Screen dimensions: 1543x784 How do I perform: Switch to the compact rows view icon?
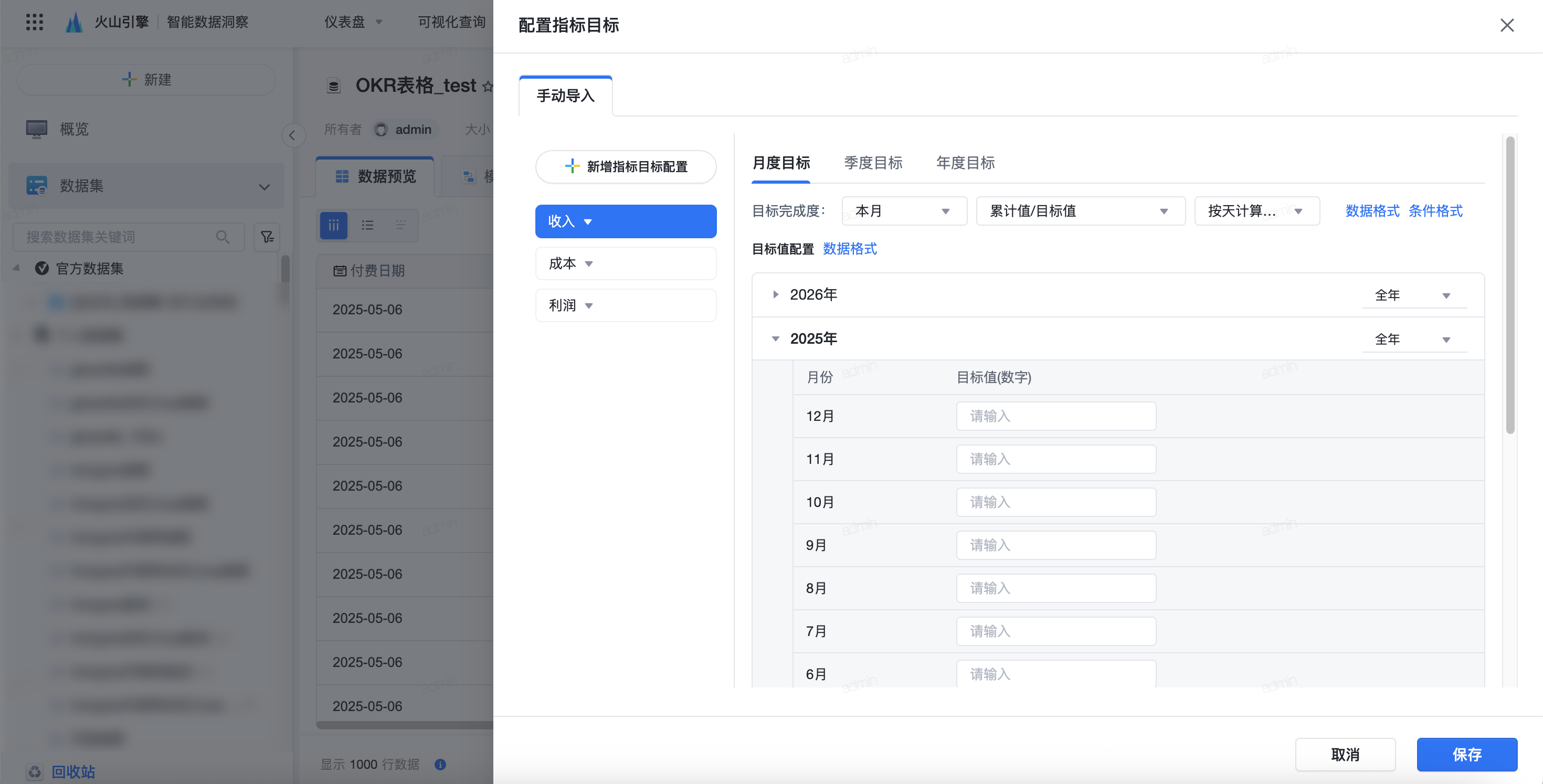click(401, 225)
